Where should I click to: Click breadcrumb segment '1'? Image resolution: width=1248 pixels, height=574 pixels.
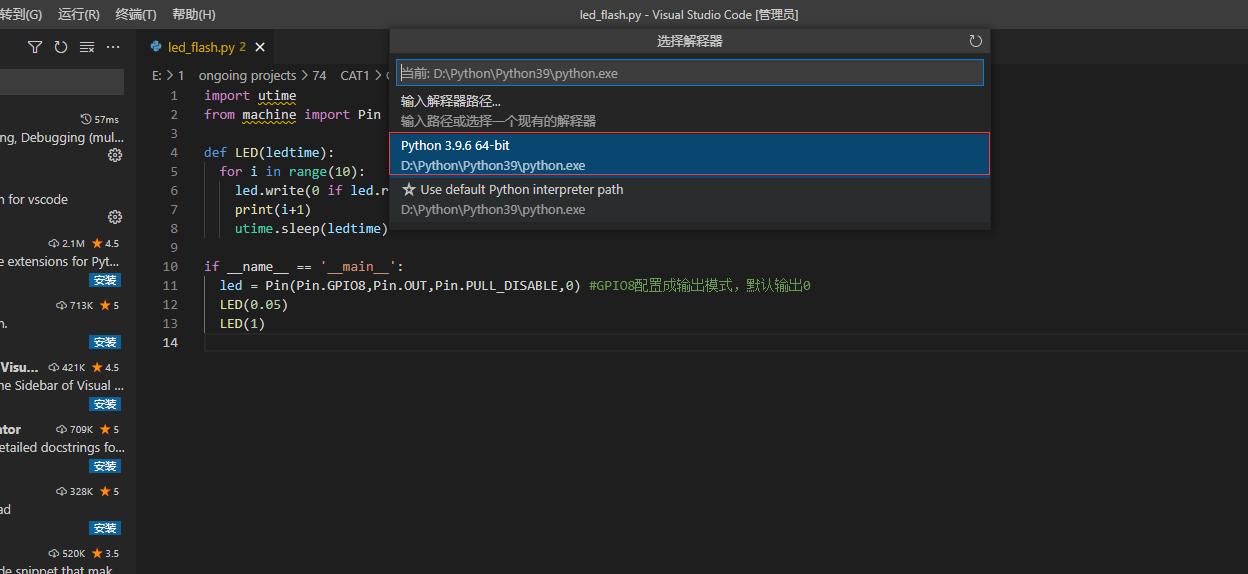181,75
